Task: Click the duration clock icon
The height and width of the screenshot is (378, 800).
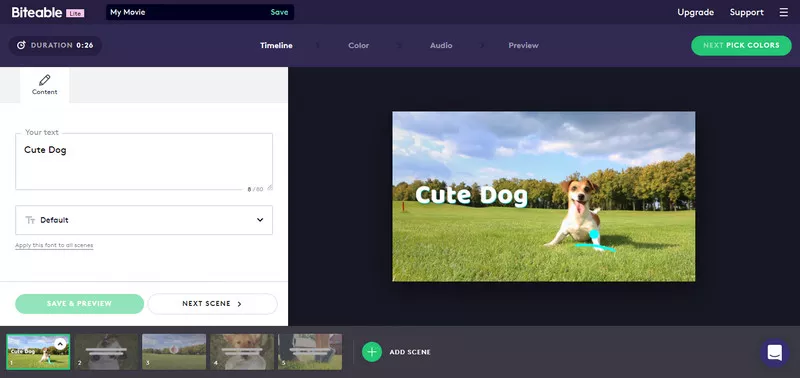Action: click(21, 45)
